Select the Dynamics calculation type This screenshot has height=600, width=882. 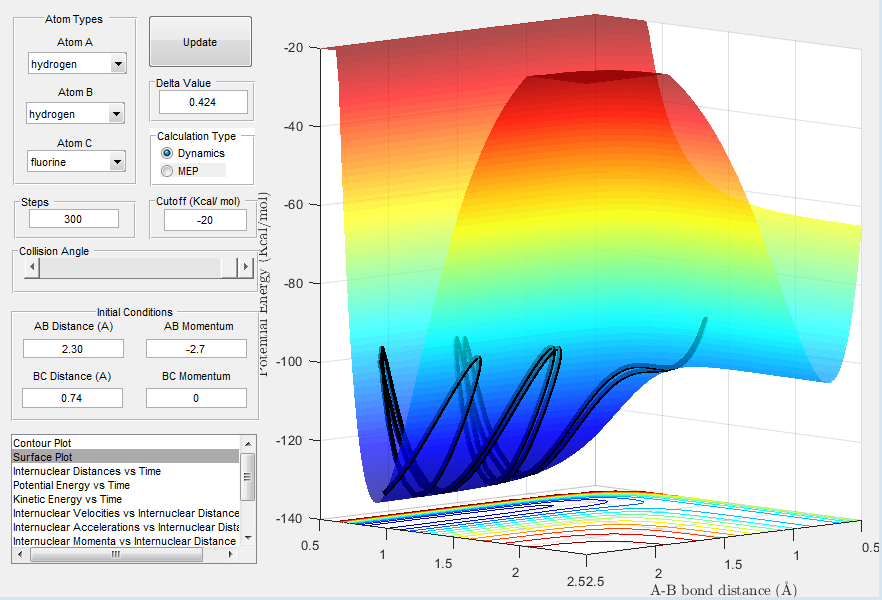click(167, 153)
